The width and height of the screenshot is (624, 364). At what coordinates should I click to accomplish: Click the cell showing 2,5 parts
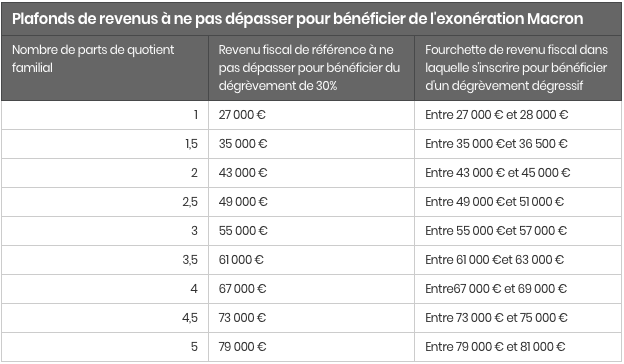pyautogui.click(x=105, y=202)
